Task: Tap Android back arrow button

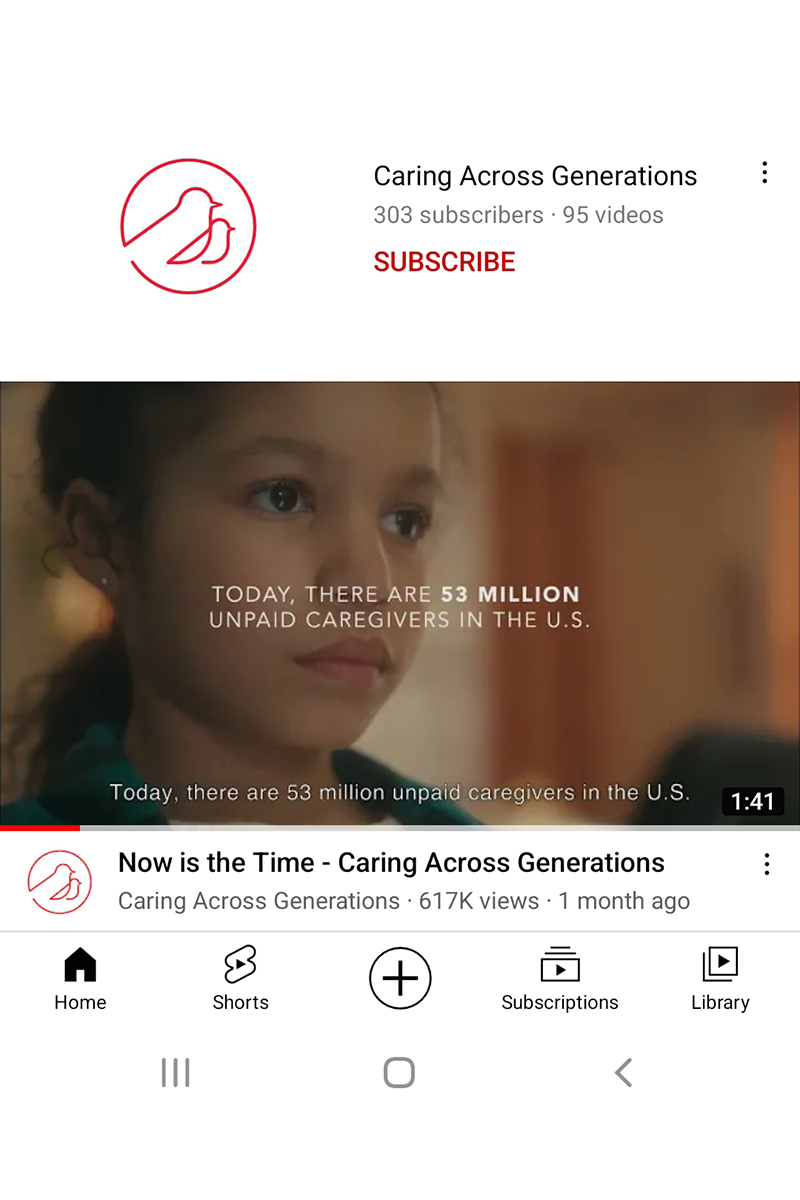Action: point(623,1073)
